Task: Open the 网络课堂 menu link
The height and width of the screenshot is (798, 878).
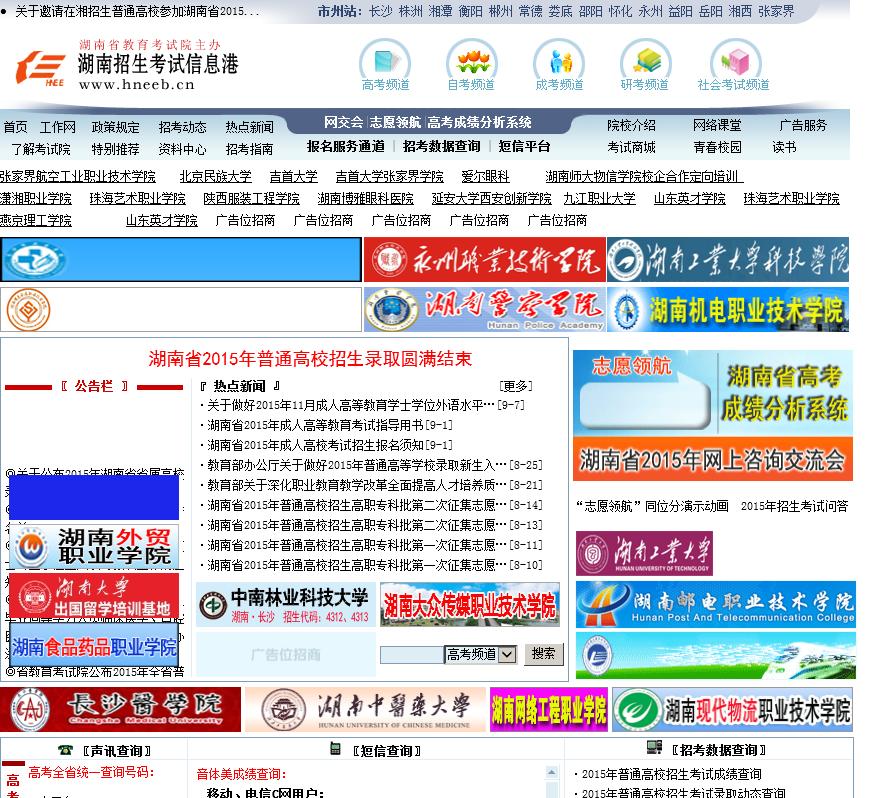Action: [x=717, y=125]
